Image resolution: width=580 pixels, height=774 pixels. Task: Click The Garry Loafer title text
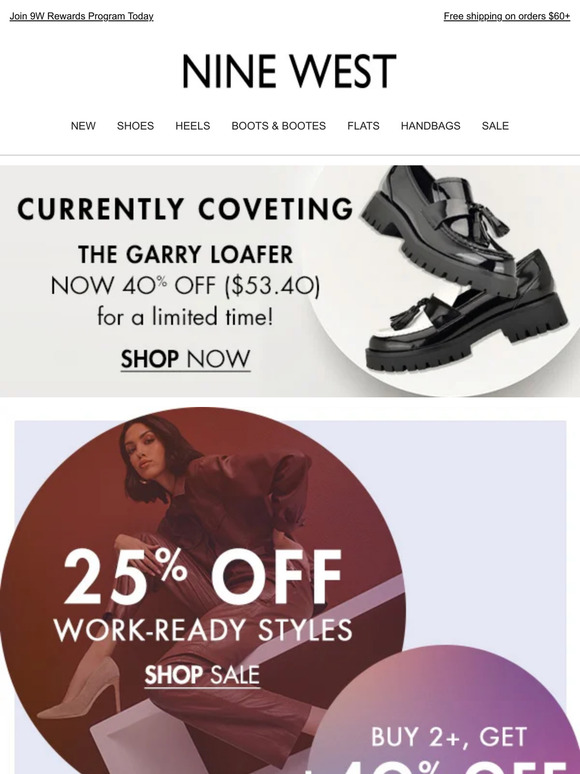186,255
